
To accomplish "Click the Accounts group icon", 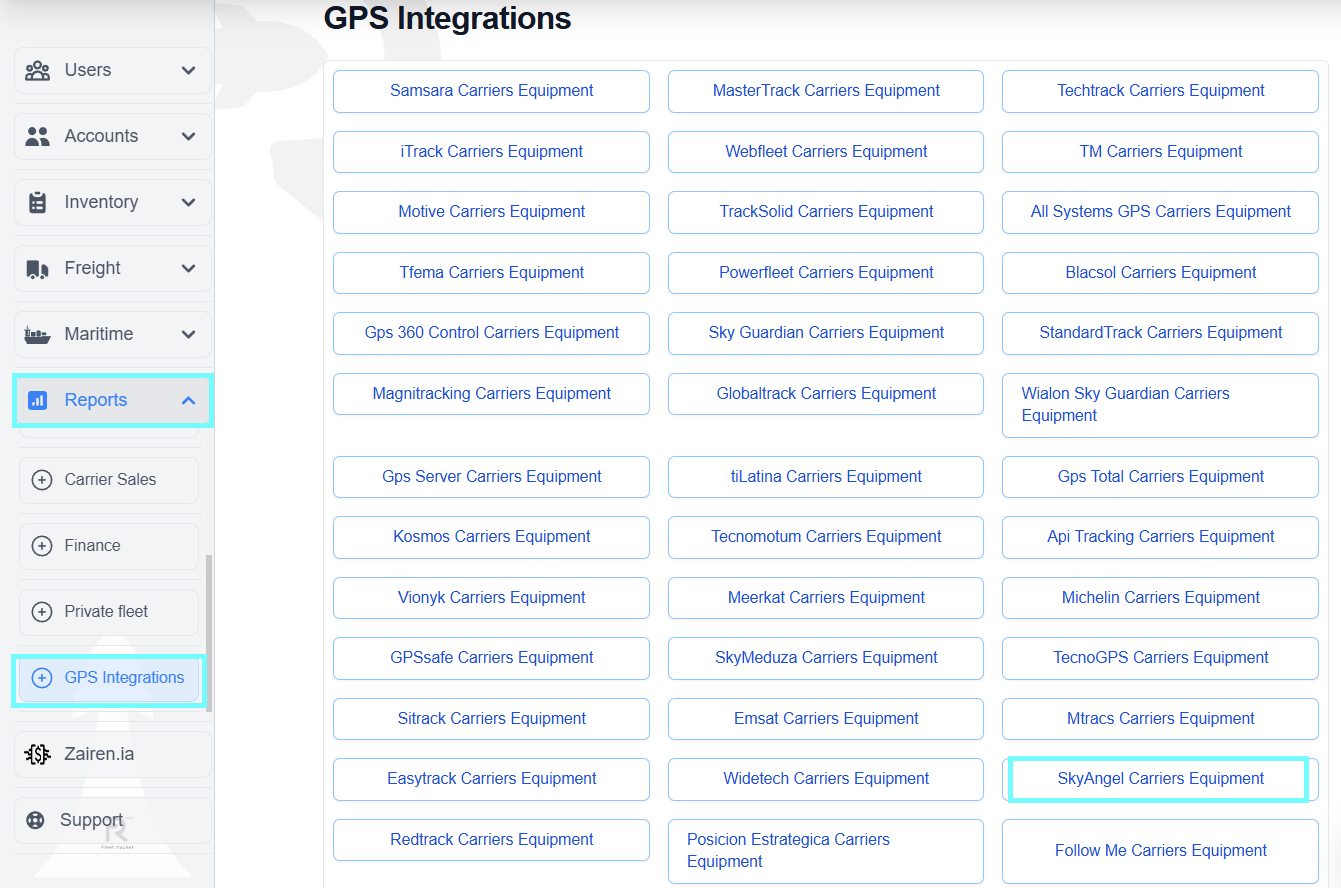I will [38, 136].
